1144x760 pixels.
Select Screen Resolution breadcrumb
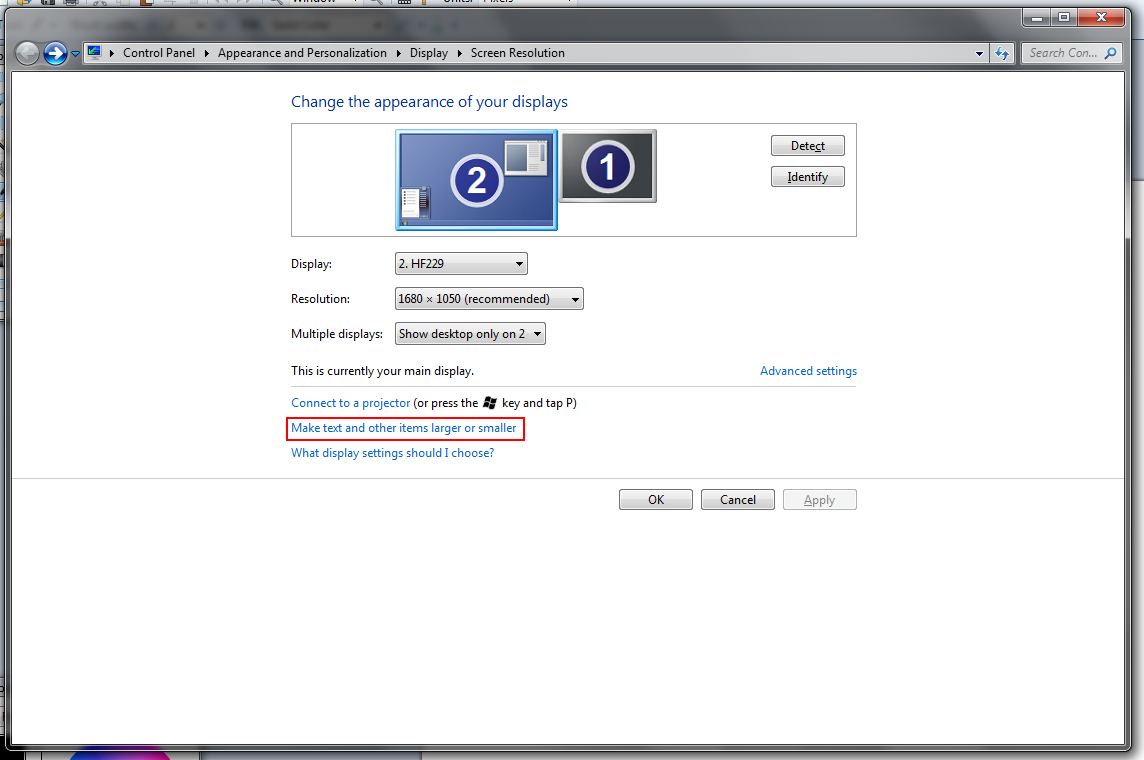tap(517, 53)
